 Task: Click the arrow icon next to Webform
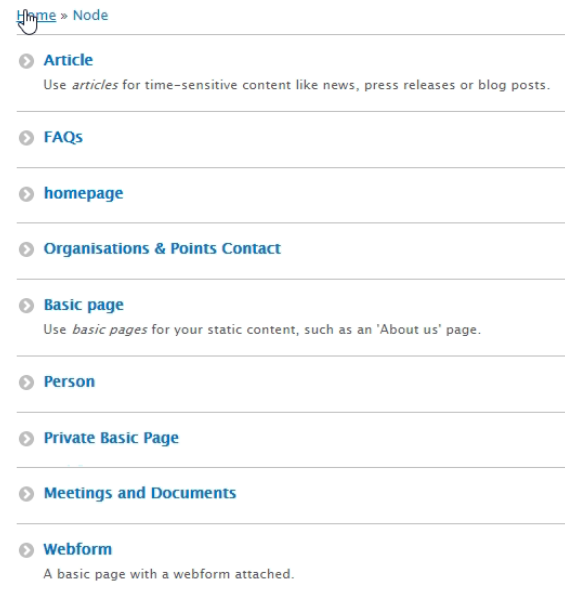point(27,550)
